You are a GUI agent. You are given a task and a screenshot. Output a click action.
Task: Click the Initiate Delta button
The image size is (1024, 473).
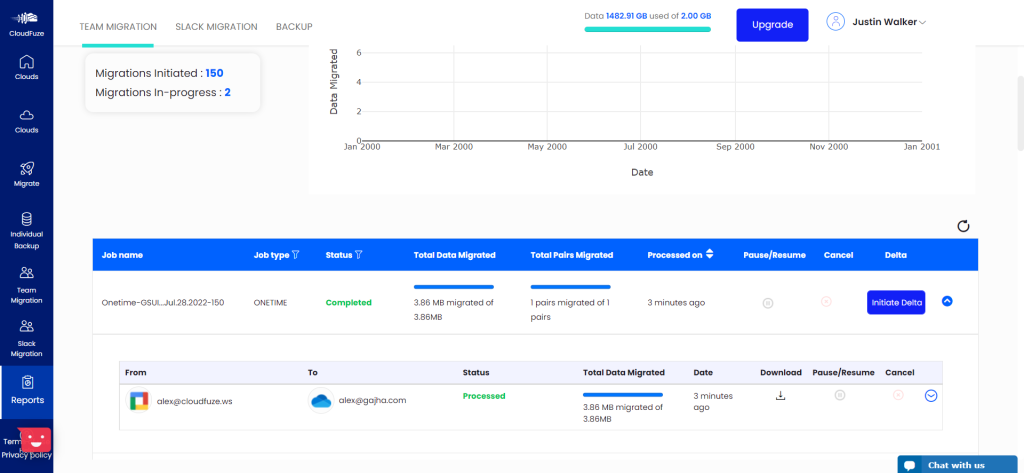[896, 302]
